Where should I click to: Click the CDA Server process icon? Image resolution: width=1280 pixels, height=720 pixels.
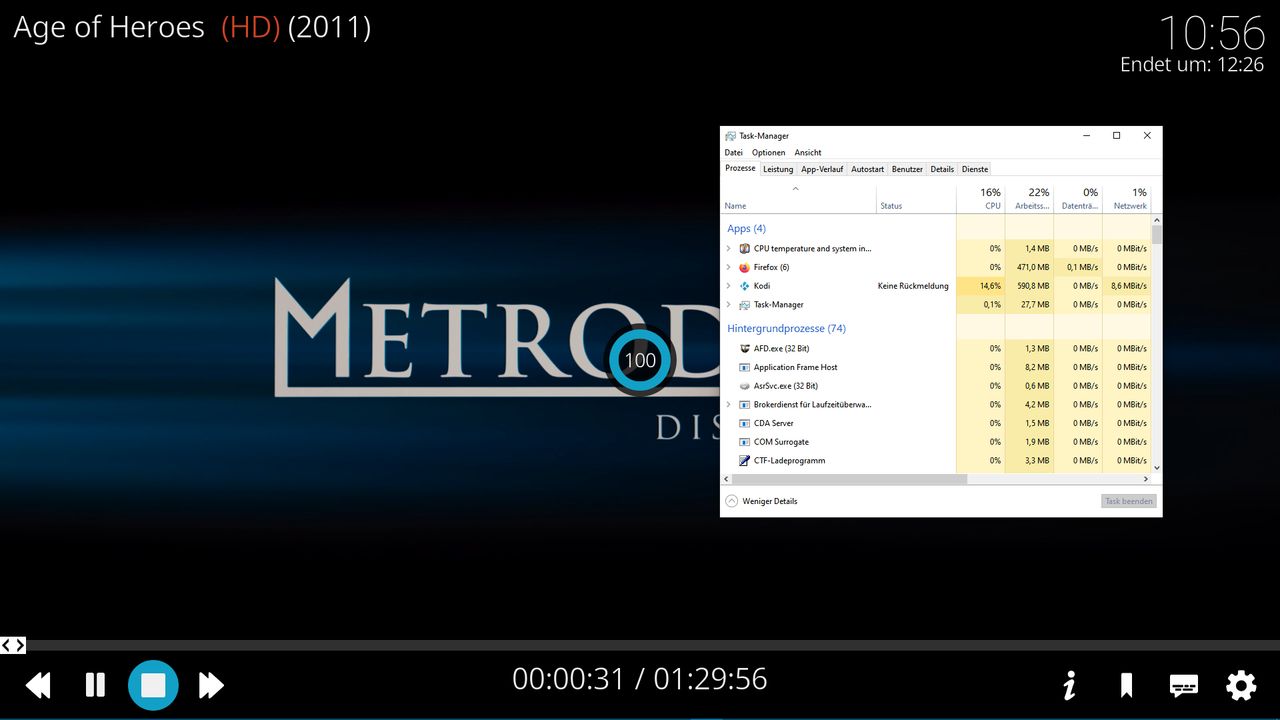pos(744,423)
